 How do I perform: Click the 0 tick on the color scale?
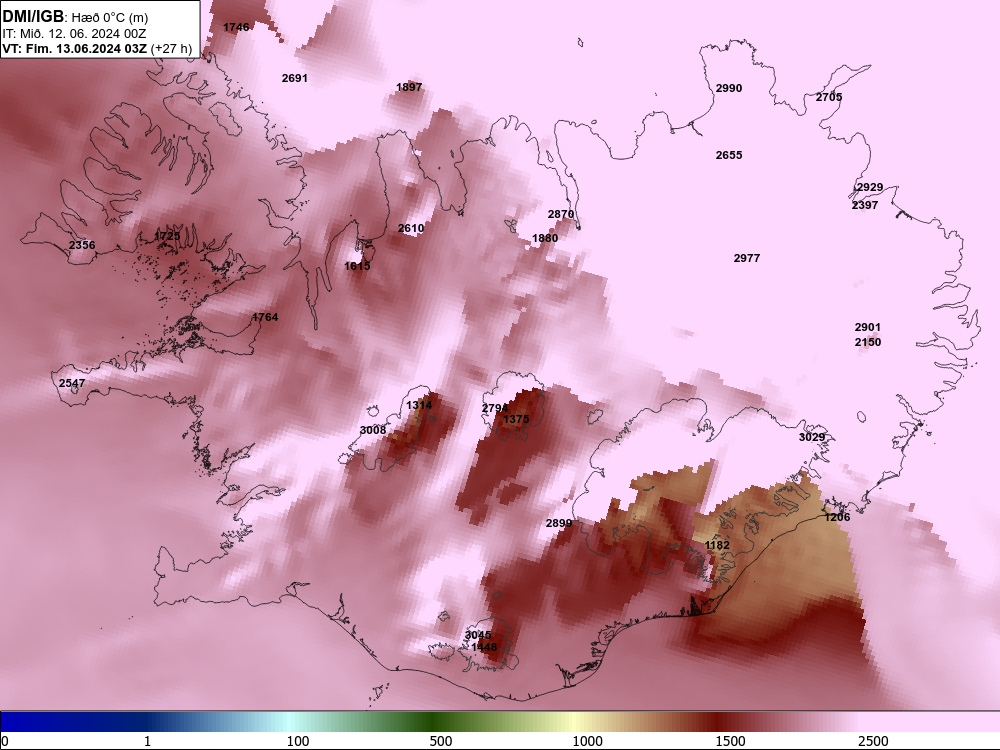click(x=5, y=741)
